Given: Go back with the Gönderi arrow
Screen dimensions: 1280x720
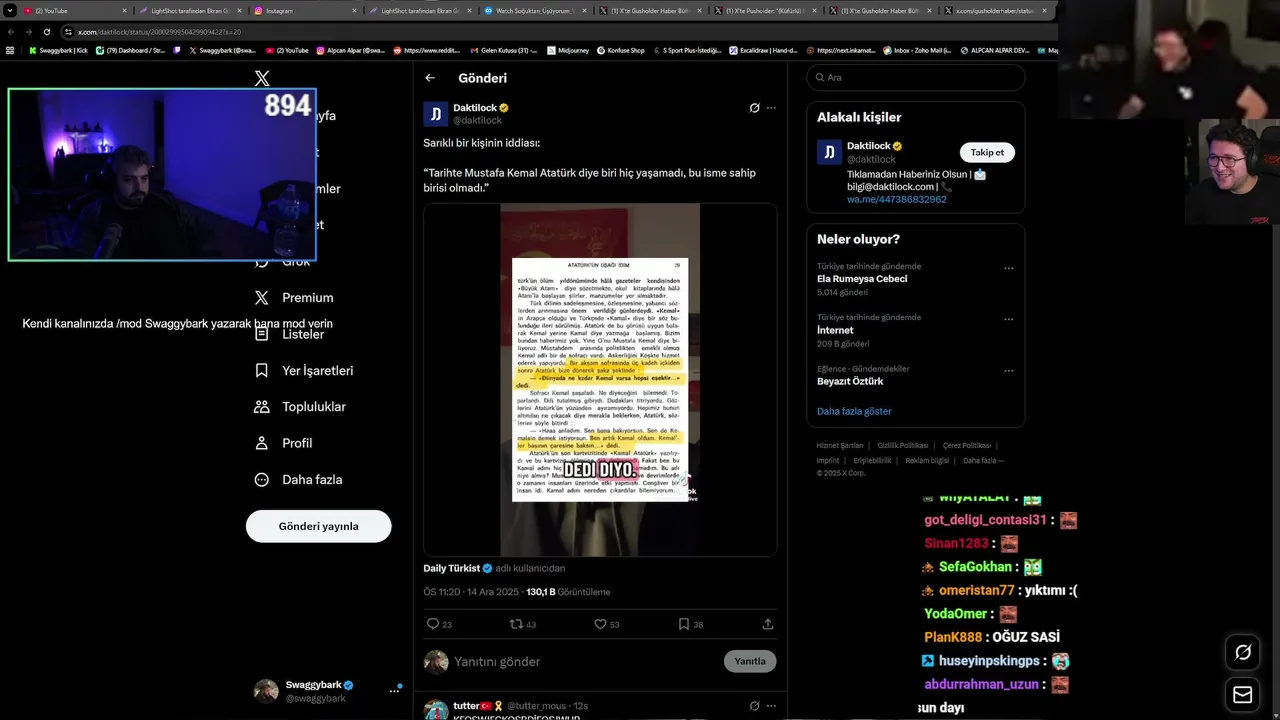Looking at the screenshot, I should pyautogui.click(x=430, y=78).
